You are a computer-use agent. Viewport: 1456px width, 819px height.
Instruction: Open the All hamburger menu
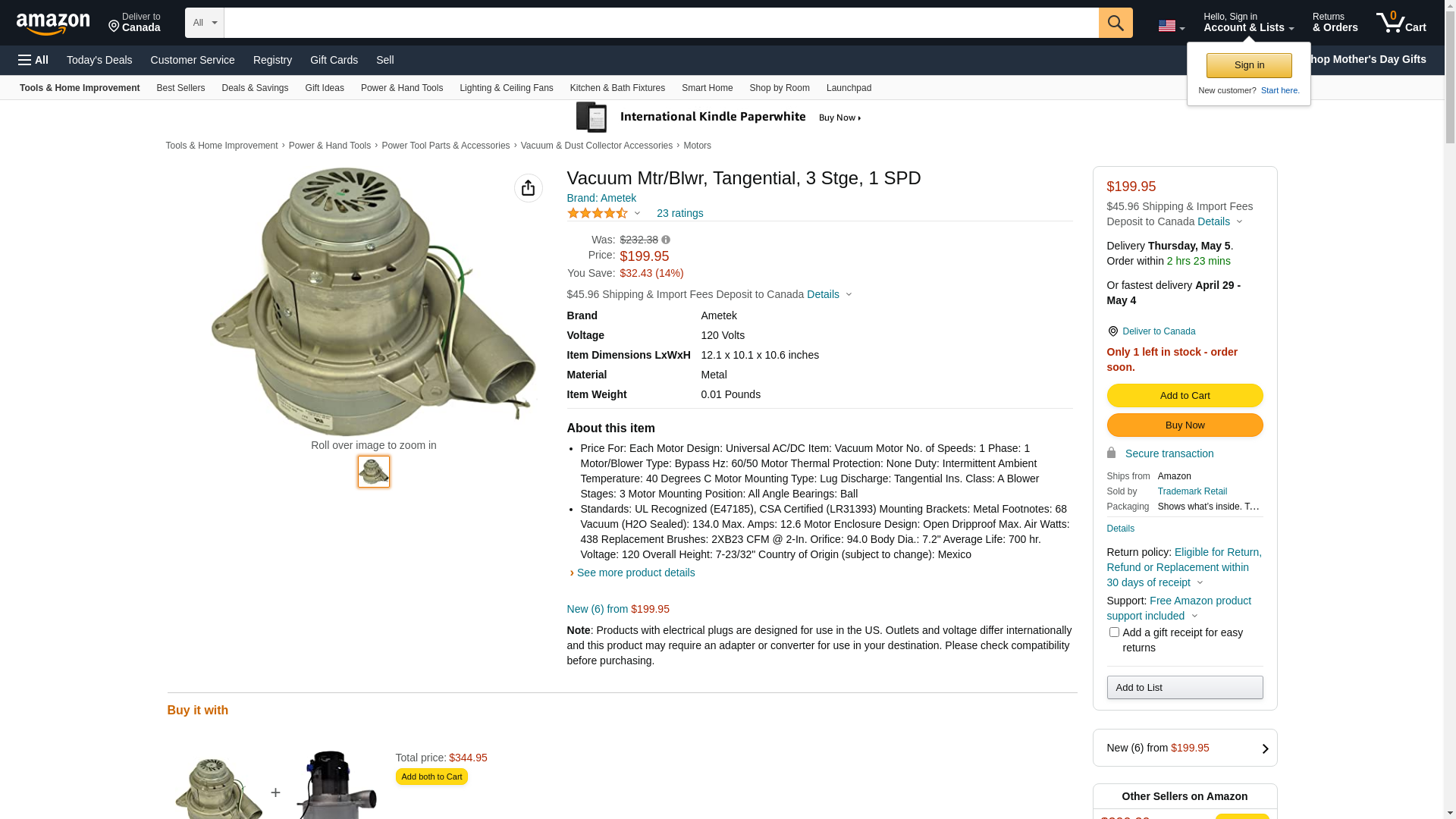tap(33, 60)
